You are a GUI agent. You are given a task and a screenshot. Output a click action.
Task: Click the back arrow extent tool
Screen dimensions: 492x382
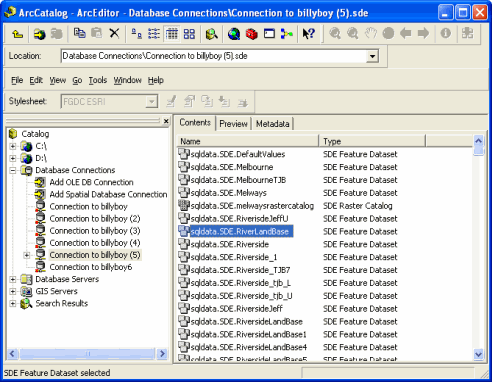[x=406, y=33]
